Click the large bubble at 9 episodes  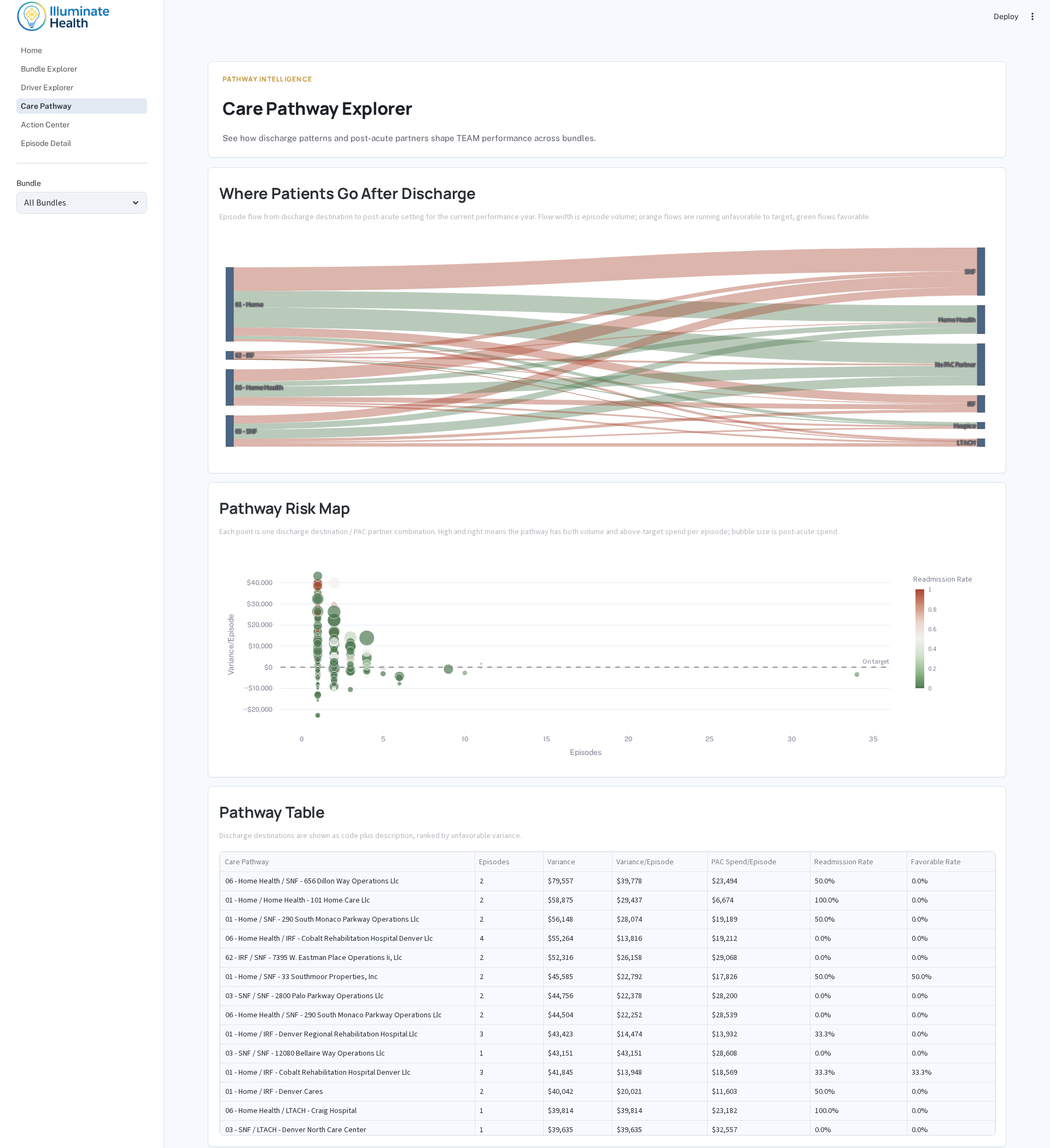448,669
